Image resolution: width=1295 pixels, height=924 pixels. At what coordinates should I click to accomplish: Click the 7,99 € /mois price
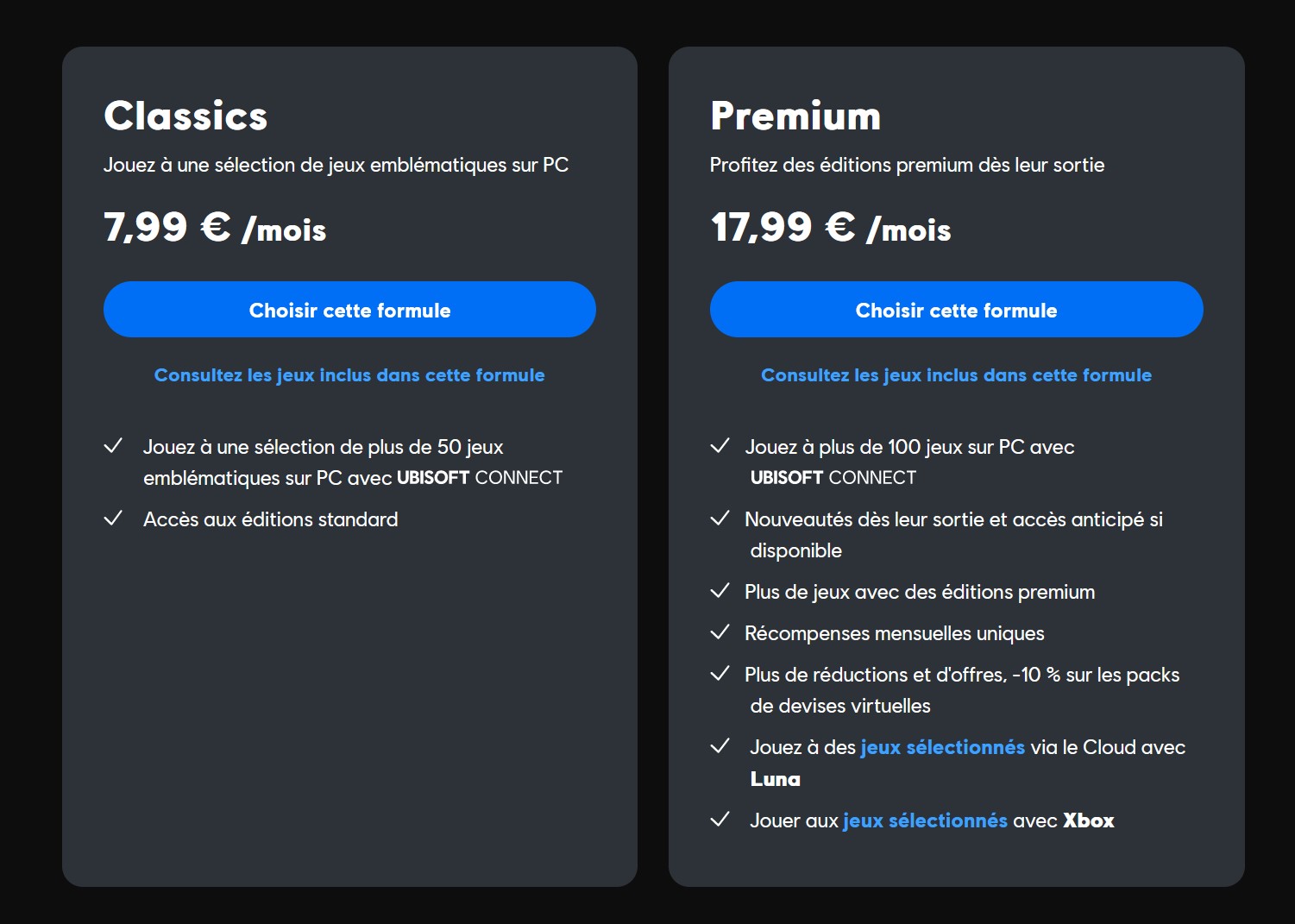pos(215,228)
